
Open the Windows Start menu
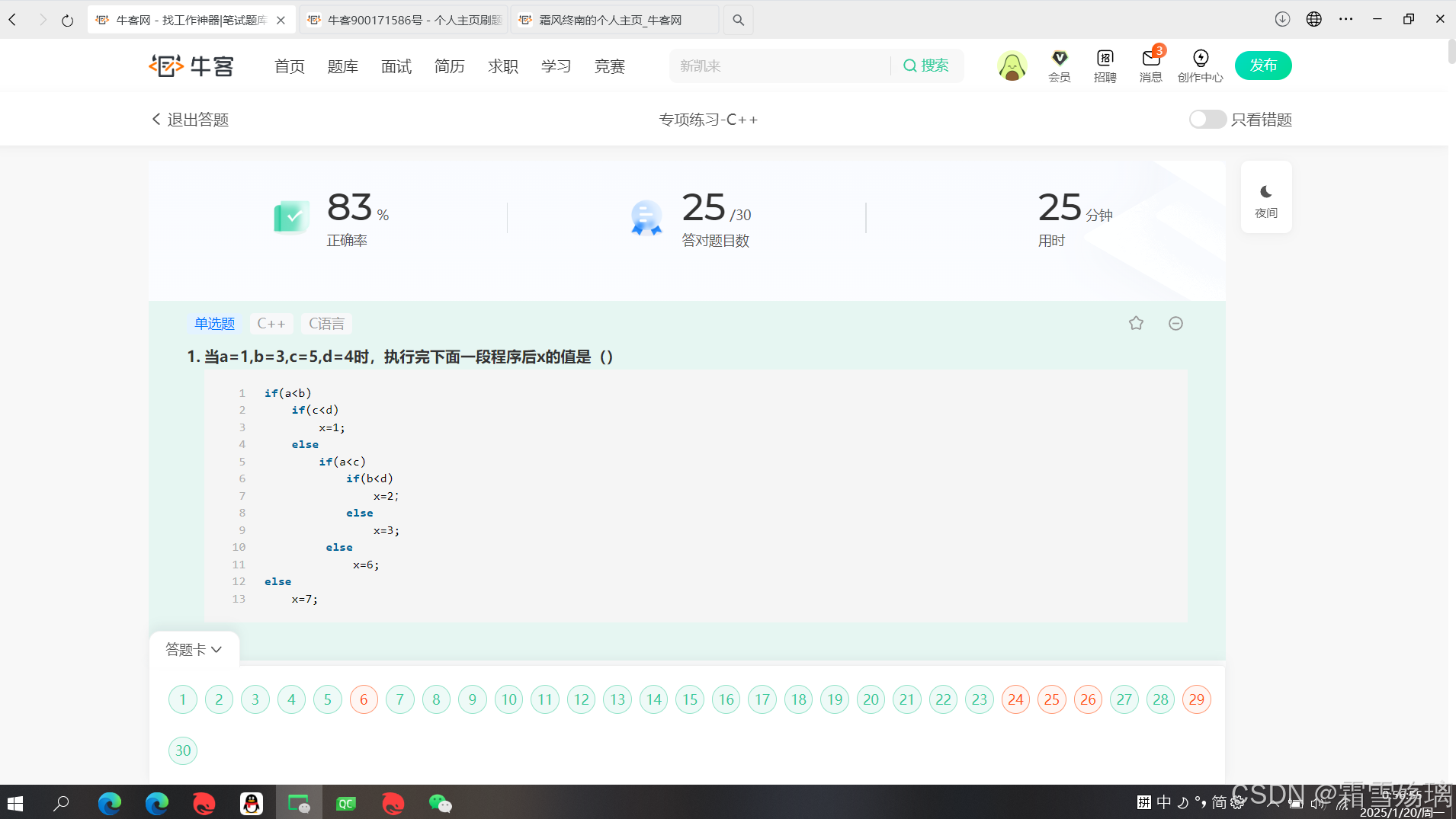[x=15, y=803]
